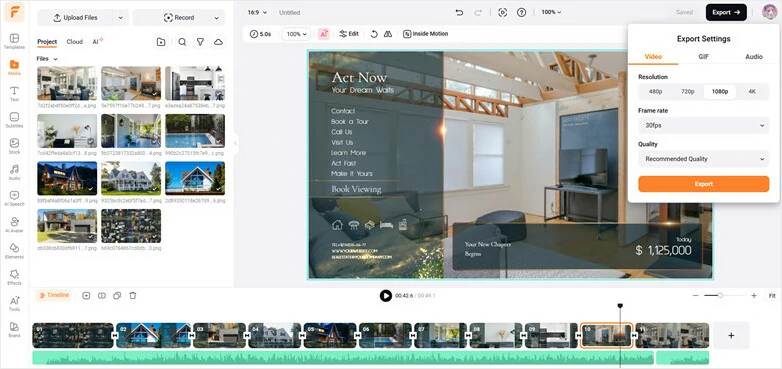Open the 30fps frame rate dropdown
This screenshot has height=369, width=782.
tap(704, 126)
